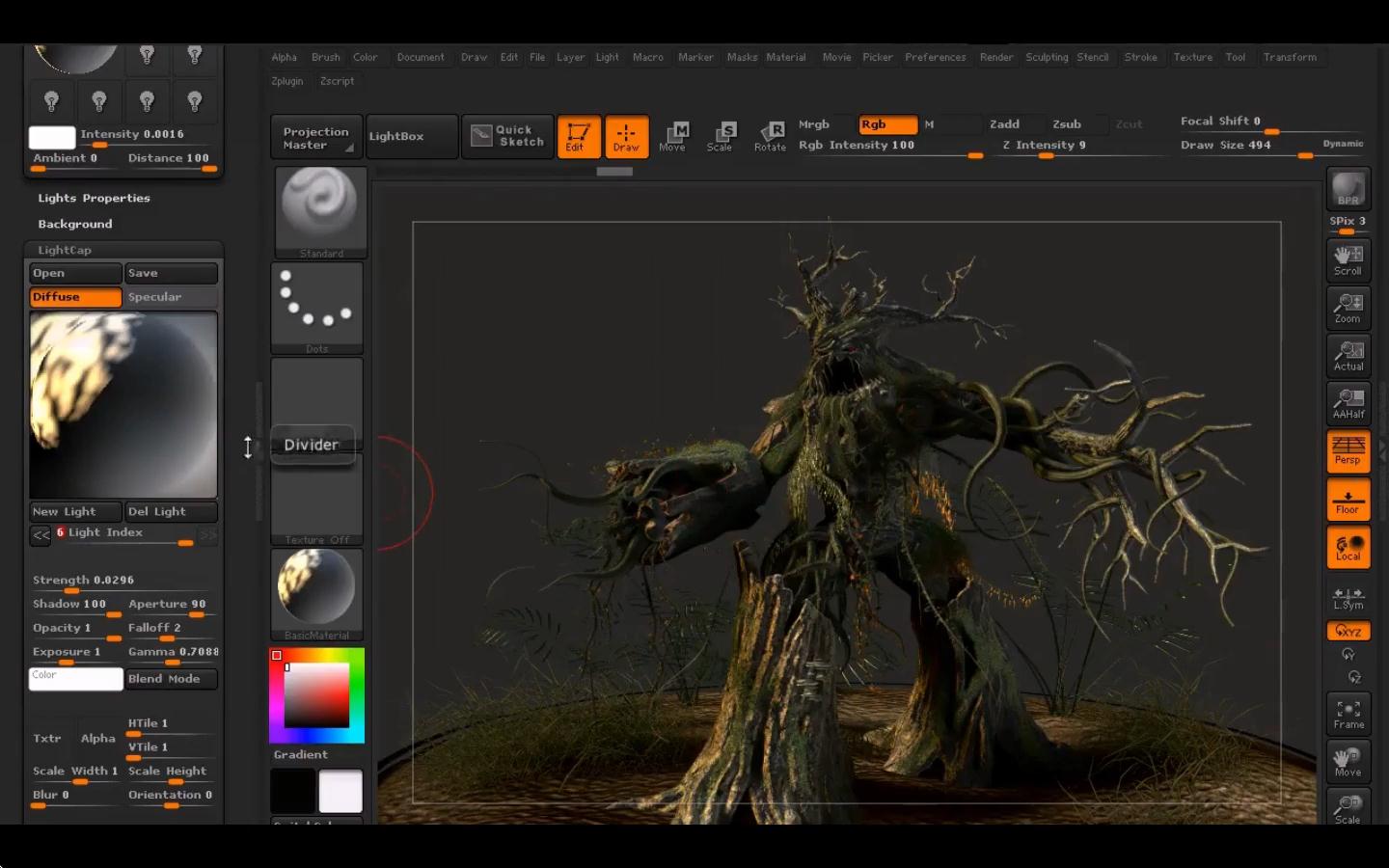Click the Del Light button
This screenshot has width=1389, height=868.
(x=171, y=512)
